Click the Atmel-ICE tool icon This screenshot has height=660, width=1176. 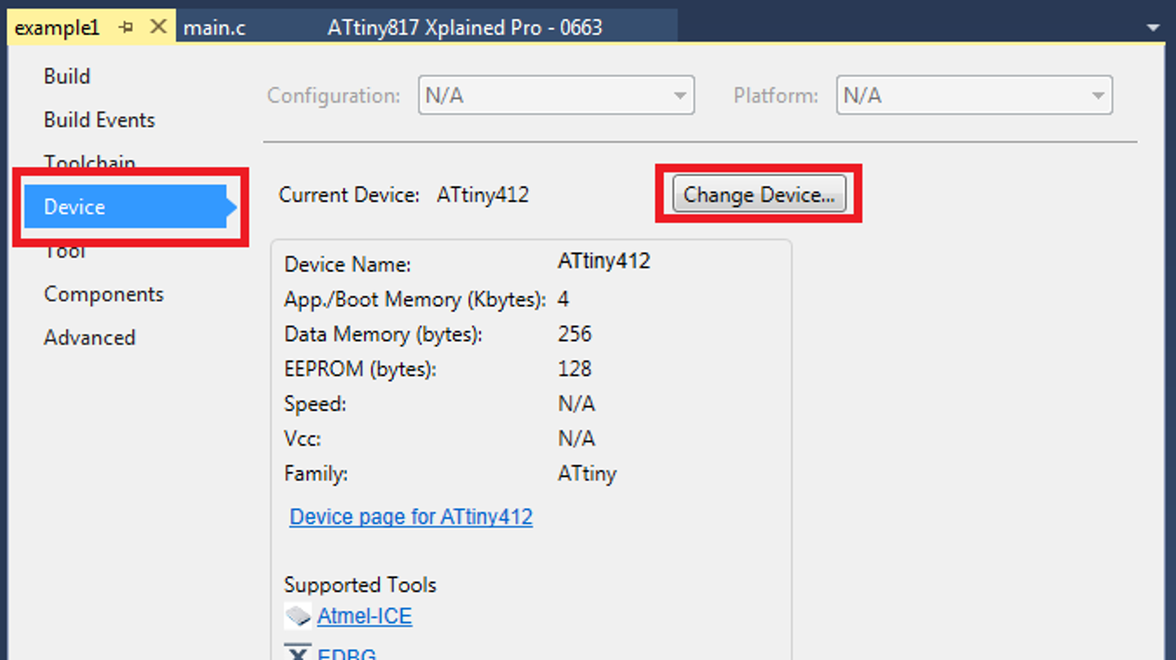tap(298, 616)
